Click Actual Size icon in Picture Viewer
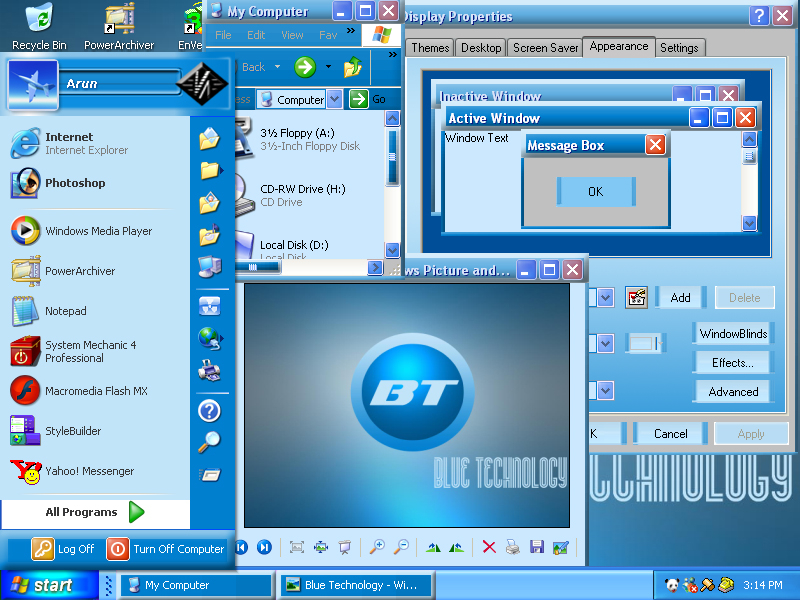This screenshot has height=600, width=800. pyautogui.click(x=321, y=547)
